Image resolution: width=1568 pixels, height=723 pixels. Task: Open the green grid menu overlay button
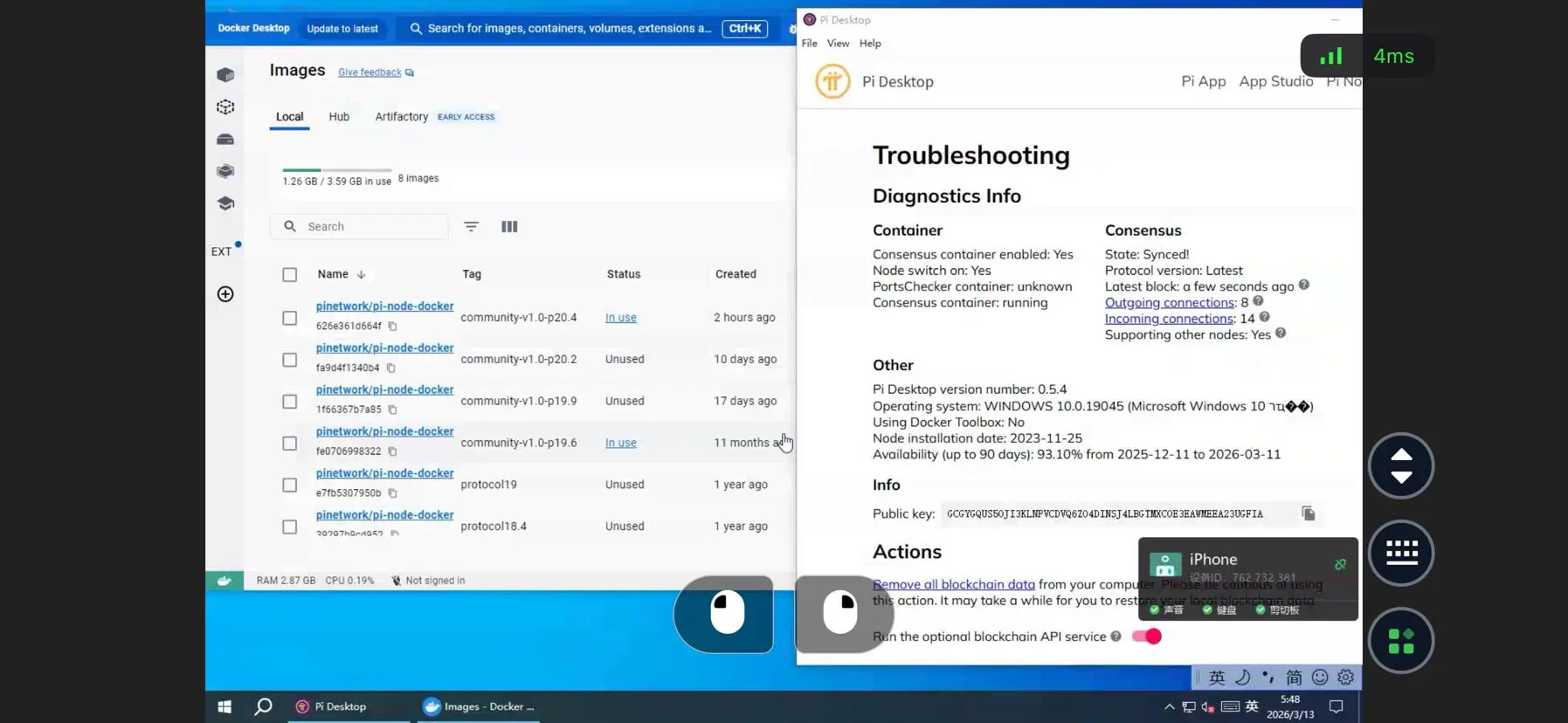coord(1401,640)
